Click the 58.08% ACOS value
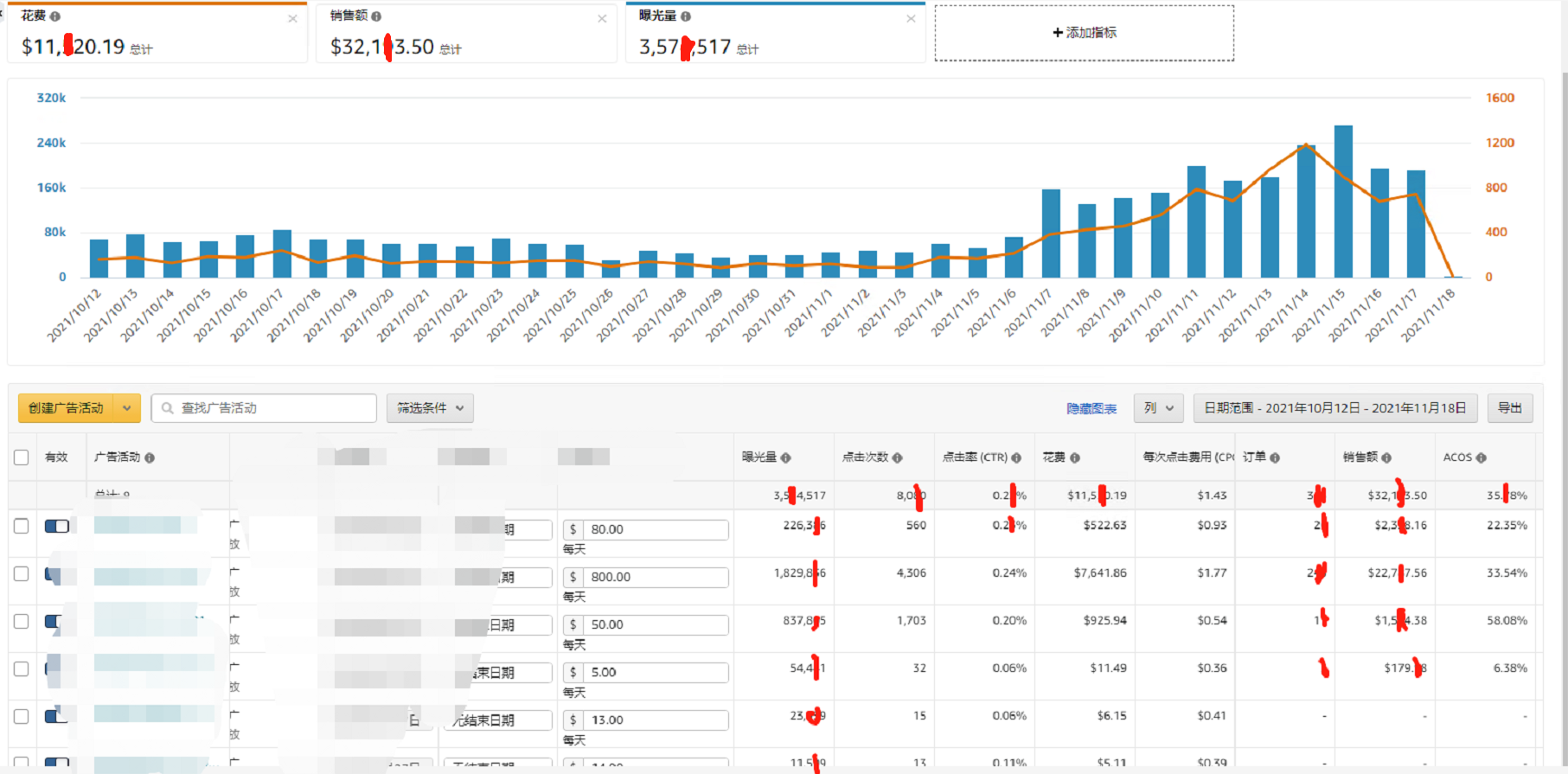The width and height of the screenshot is (1568, 774). (x=1507, y=621)
